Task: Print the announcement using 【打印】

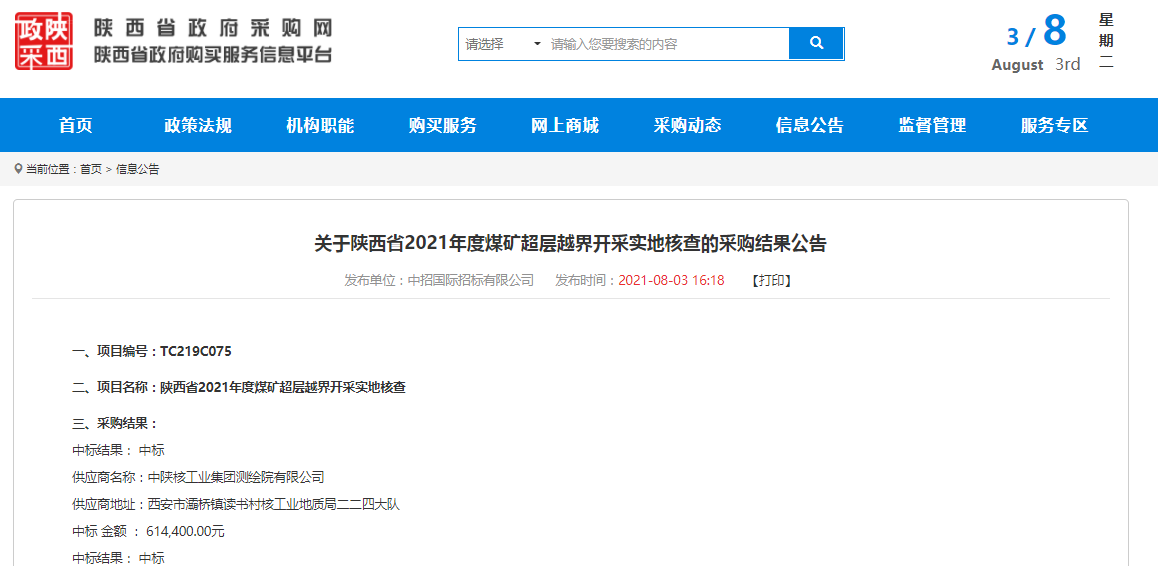Action: click(771, 281)
